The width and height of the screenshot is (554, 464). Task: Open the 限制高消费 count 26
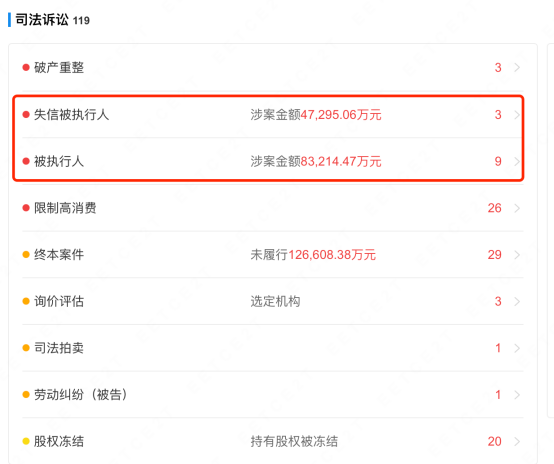tap(495, 208)
